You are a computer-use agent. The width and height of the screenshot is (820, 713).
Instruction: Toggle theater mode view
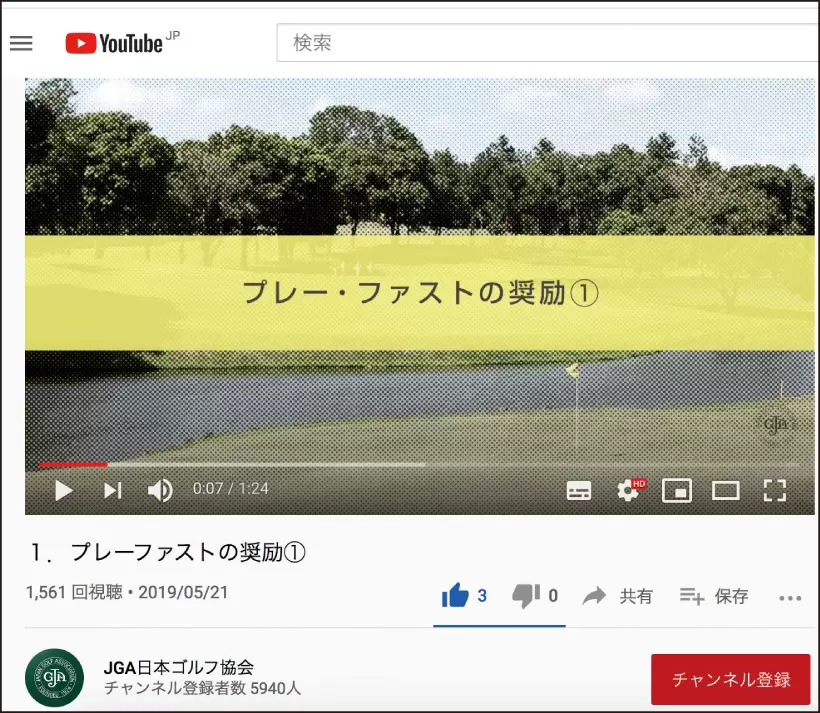725,491
